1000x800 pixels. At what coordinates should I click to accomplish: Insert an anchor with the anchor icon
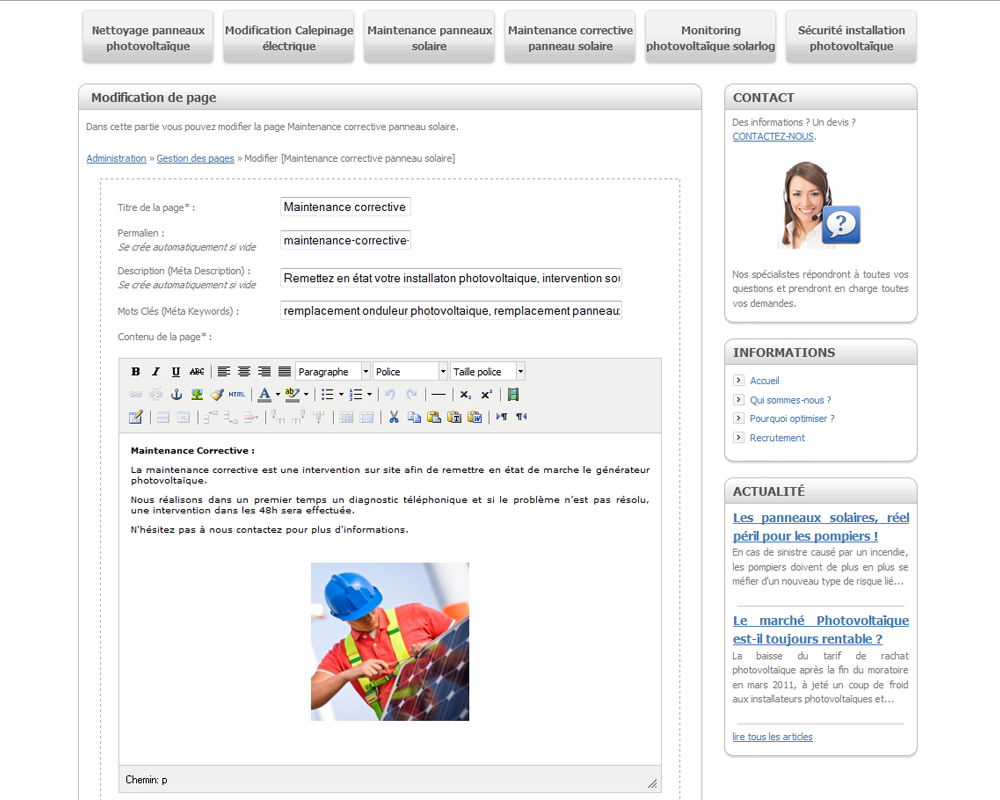(x=177, y=395)
